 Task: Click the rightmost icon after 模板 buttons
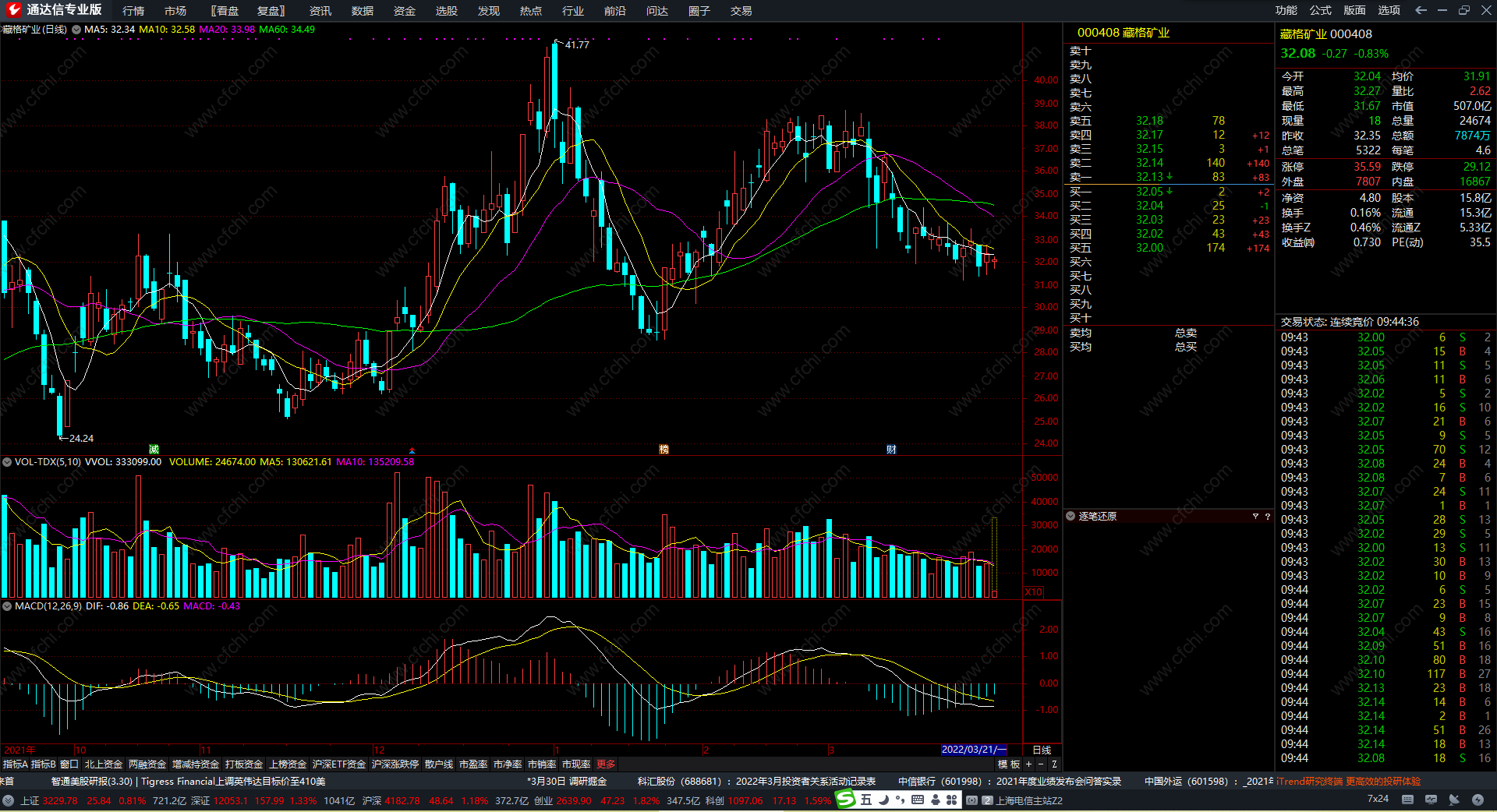click(x=1054, y=764)
